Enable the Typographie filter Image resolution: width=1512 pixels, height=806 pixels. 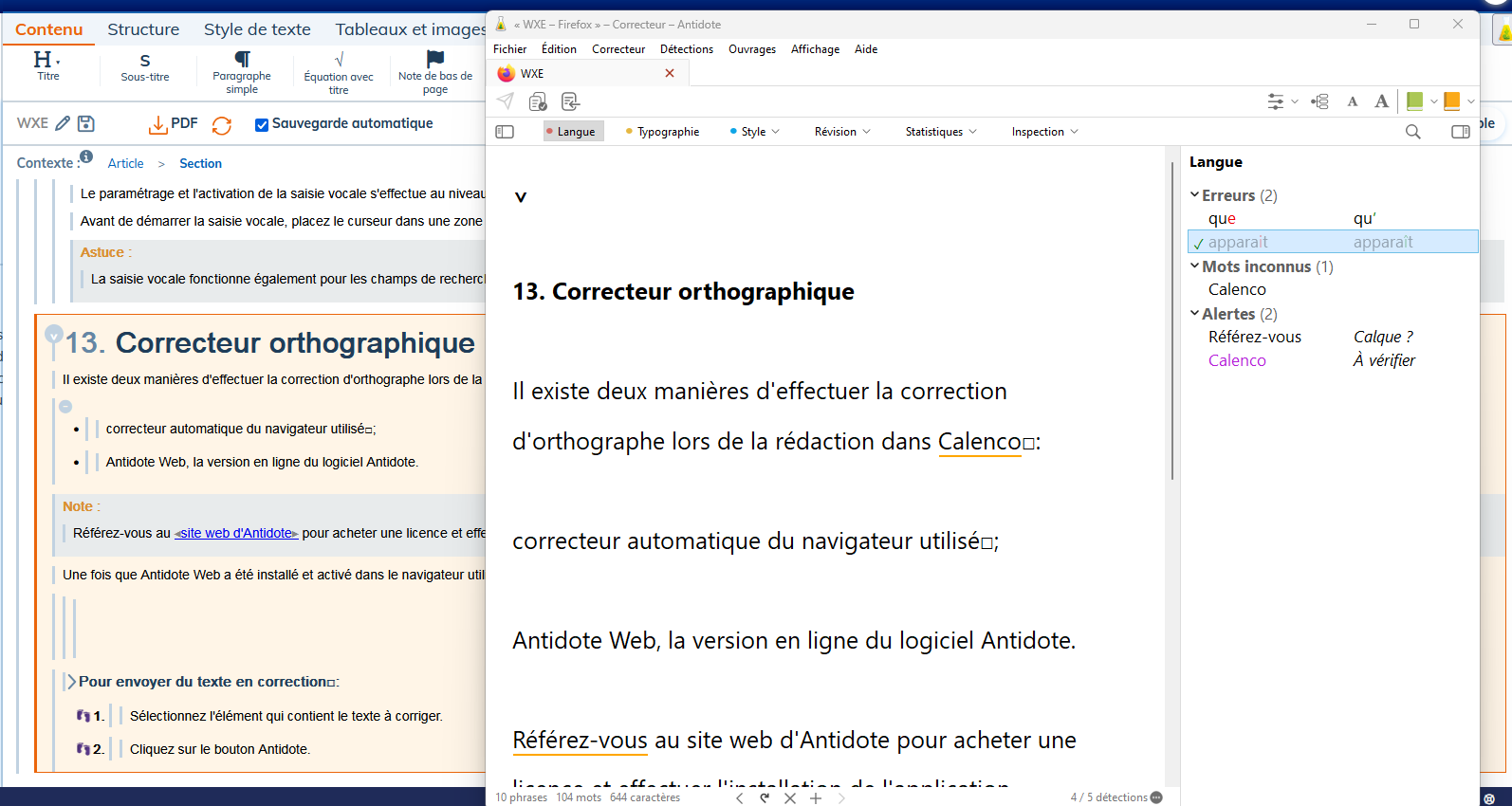663,132
